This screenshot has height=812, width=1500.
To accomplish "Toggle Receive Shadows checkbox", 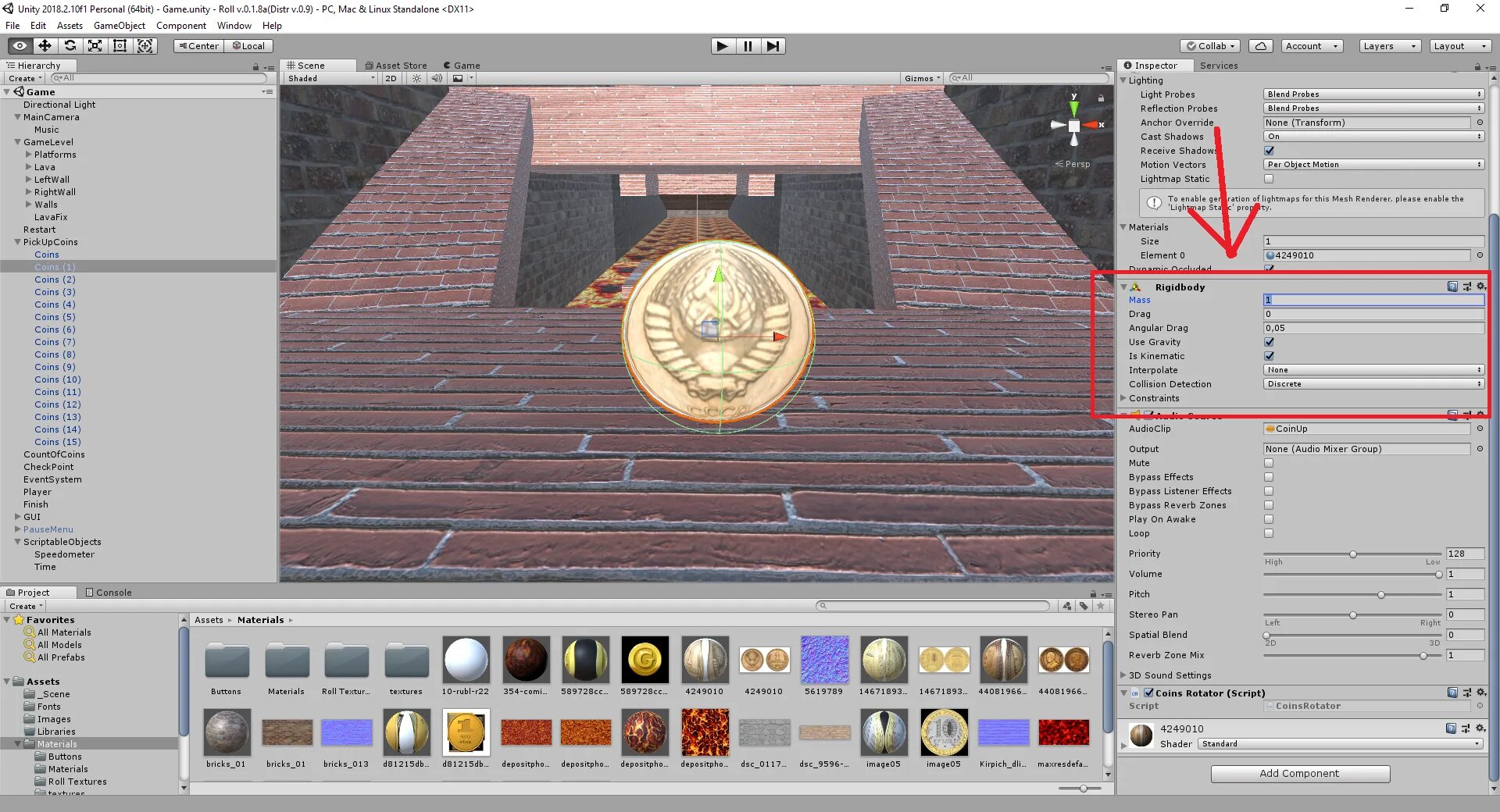I will click(1270, 151).
